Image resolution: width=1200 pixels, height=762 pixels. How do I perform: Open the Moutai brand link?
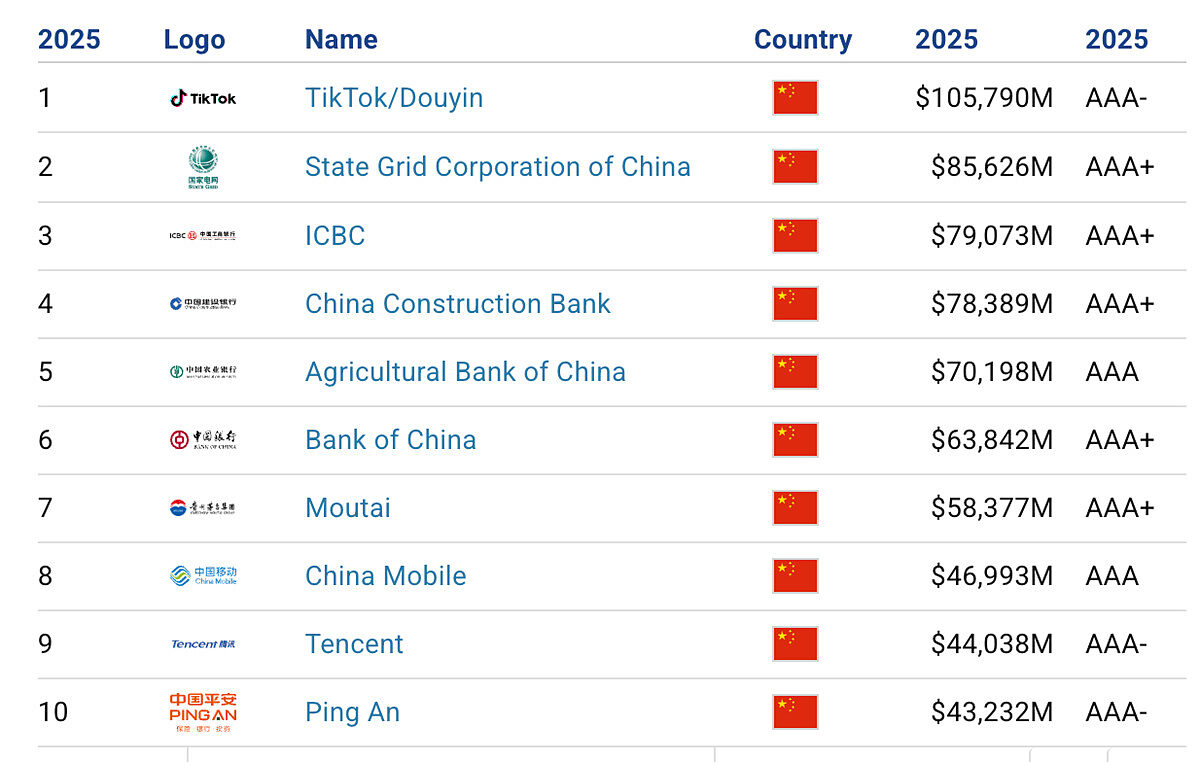point(348,508)
